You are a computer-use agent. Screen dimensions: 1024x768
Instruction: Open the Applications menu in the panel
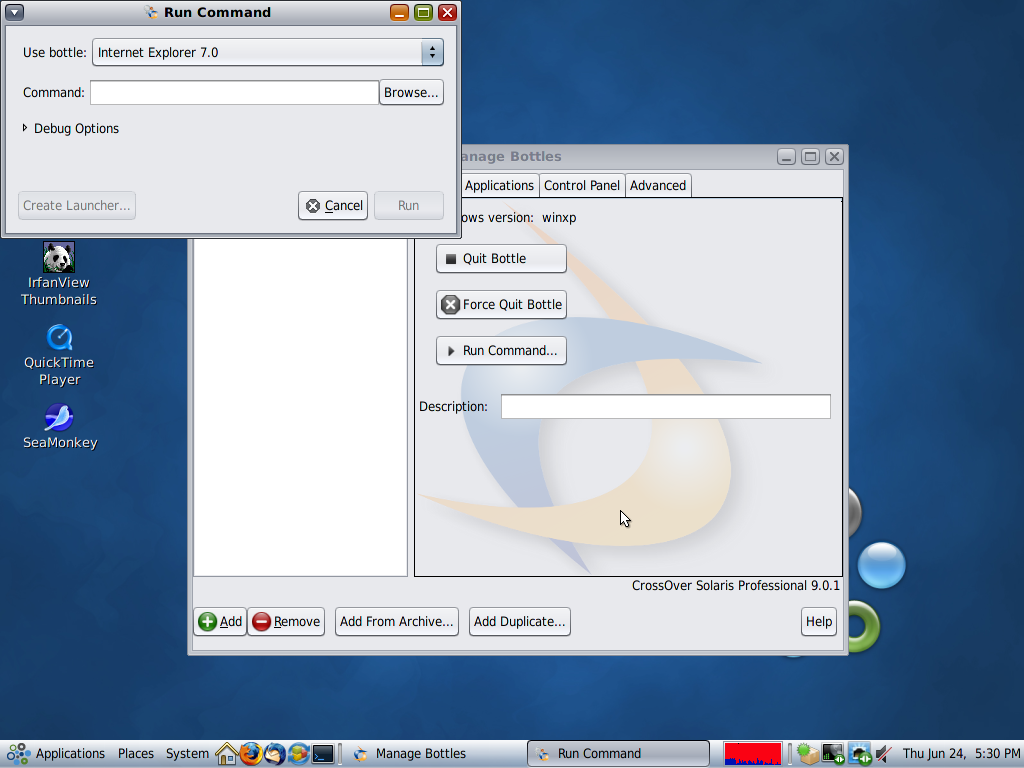point(57,754)
